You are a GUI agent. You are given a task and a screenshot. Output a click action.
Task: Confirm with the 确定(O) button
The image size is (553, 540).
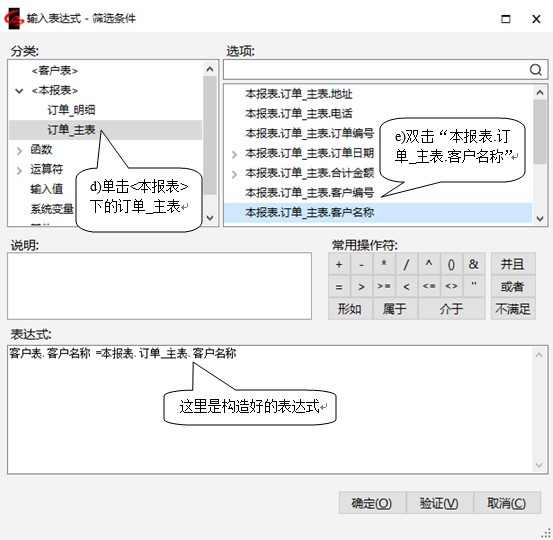(x=372, y=503)
